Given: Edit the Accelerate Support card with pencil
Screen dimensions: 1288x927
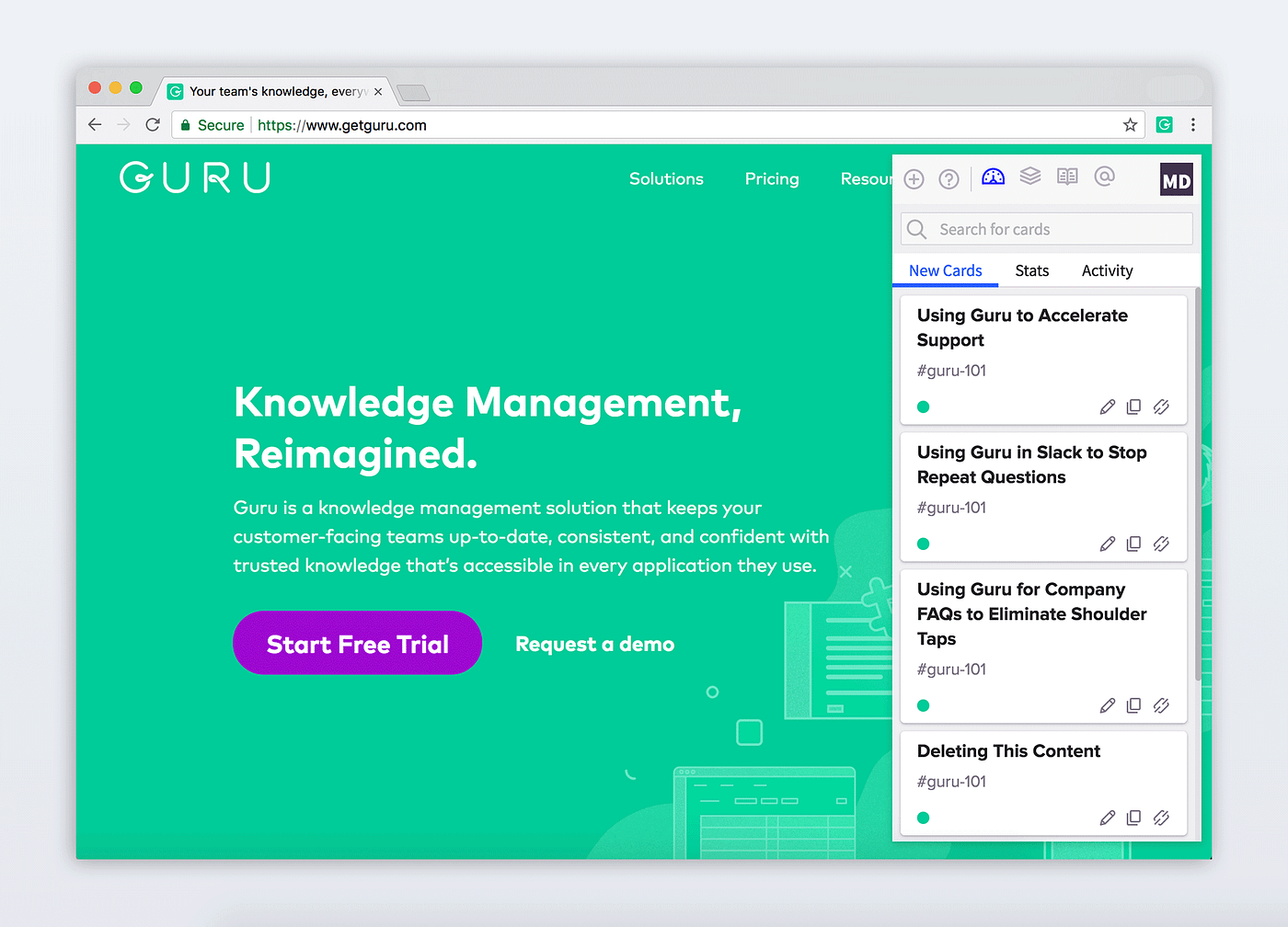Looking at the screenshot, I should pos(1108,406).
